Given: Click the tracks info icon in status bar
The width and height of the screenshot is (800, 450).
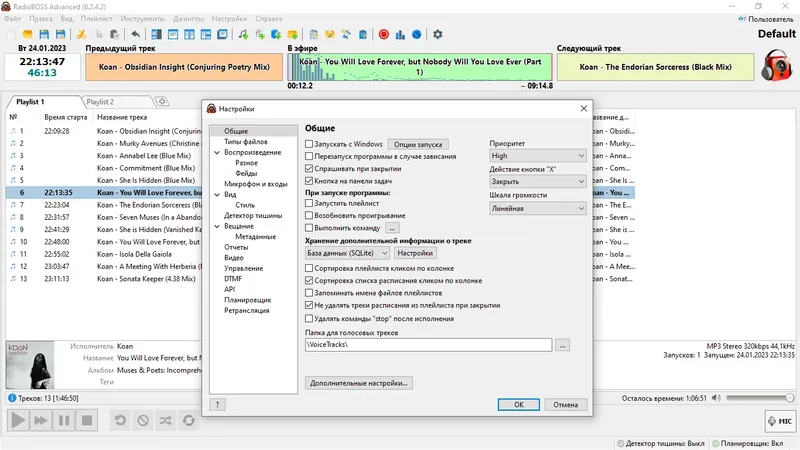Looking at the screenshot, I should click(x=12, y=398).
